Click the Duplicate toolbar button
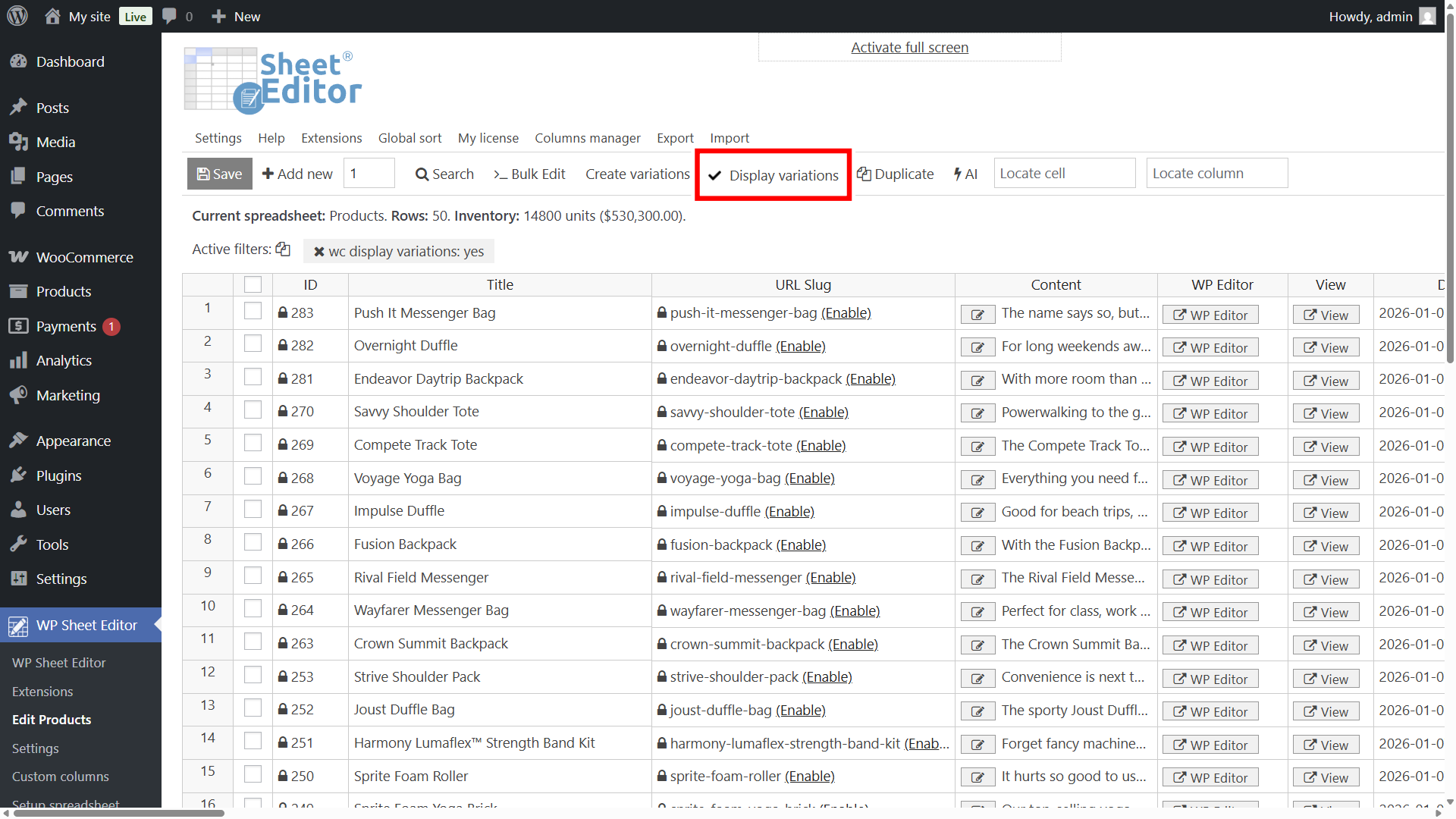This screenshot has width=1456, height=819. coord(896,174)
